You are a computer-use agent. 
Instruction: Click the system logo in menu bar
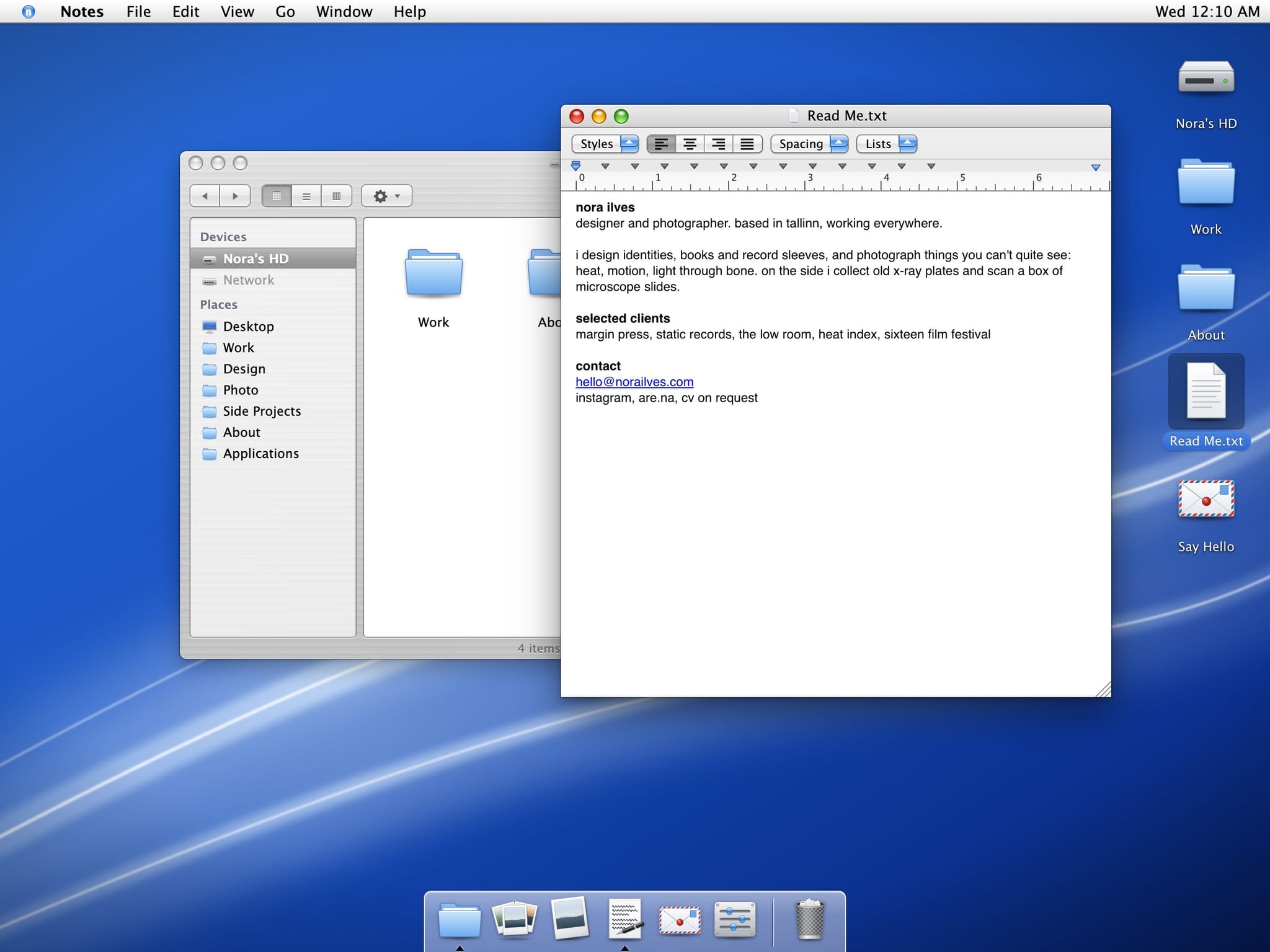pos(29,12)
